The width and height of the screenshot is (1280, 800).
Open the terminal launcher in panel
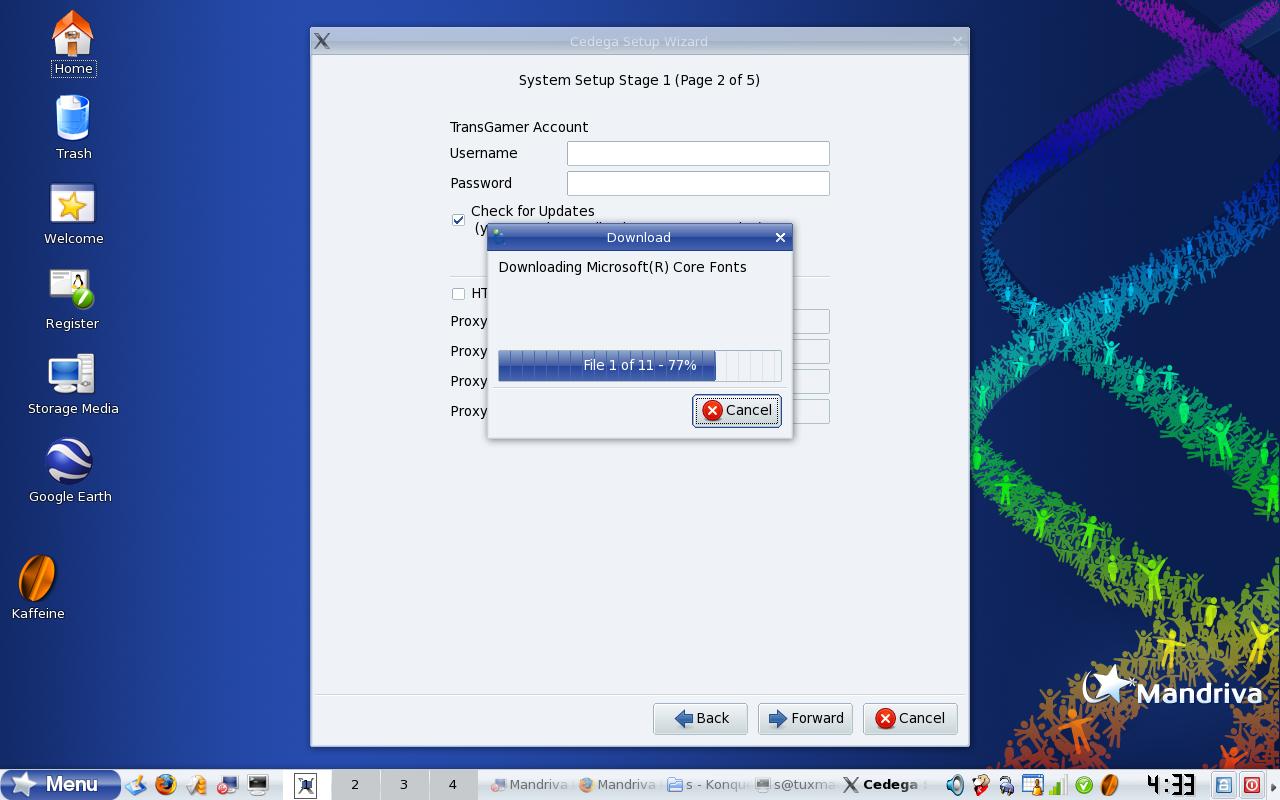258,785
